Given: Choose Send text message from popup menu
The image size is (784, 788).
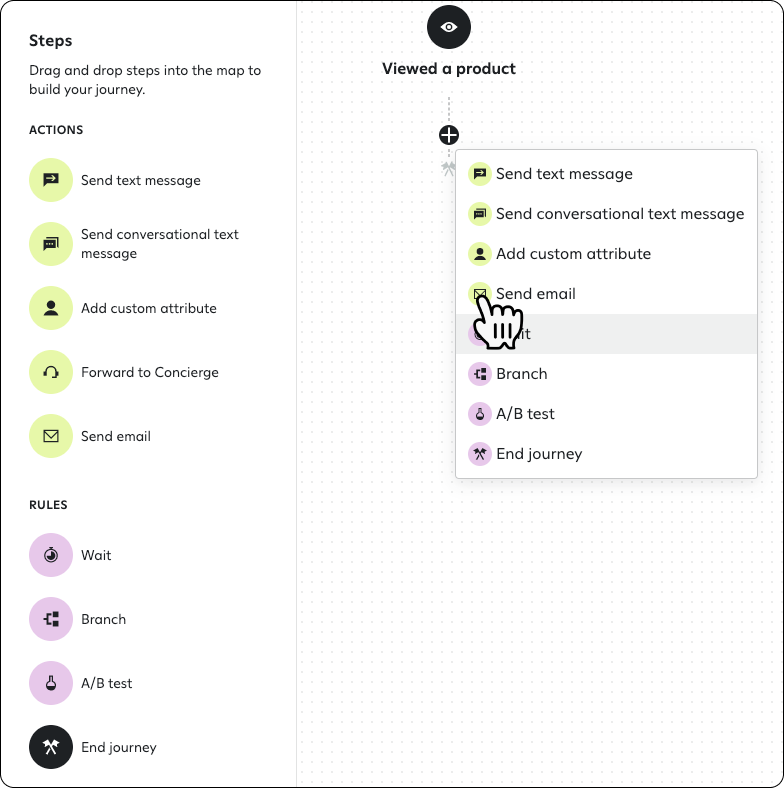Looking at the screenshot, I should (606, 174).
